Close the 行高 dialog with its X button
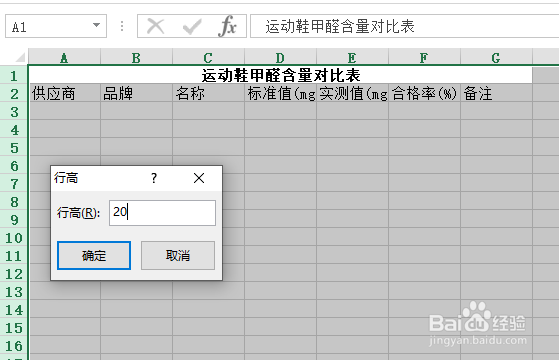This screenshot has width=559, height=360. click(199, 178)
